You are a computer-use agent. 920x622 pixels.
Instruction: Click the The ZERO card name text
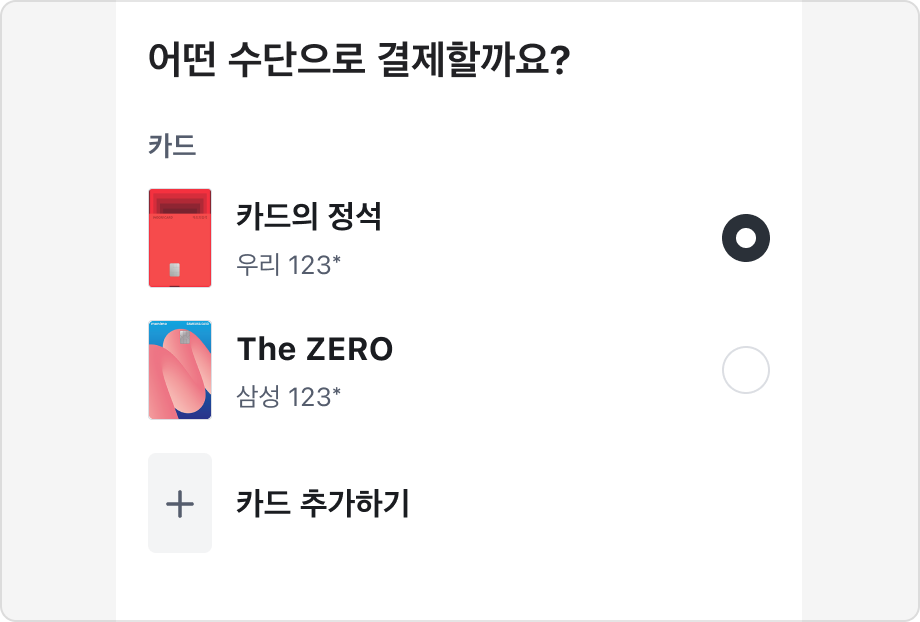[x=316, y=350]
